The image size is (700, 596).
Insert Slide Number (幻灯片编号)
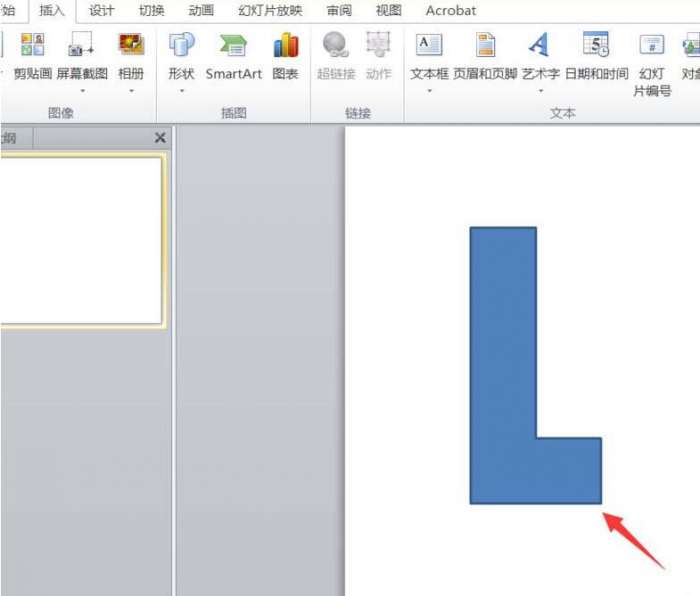click(x=652, y=64)
